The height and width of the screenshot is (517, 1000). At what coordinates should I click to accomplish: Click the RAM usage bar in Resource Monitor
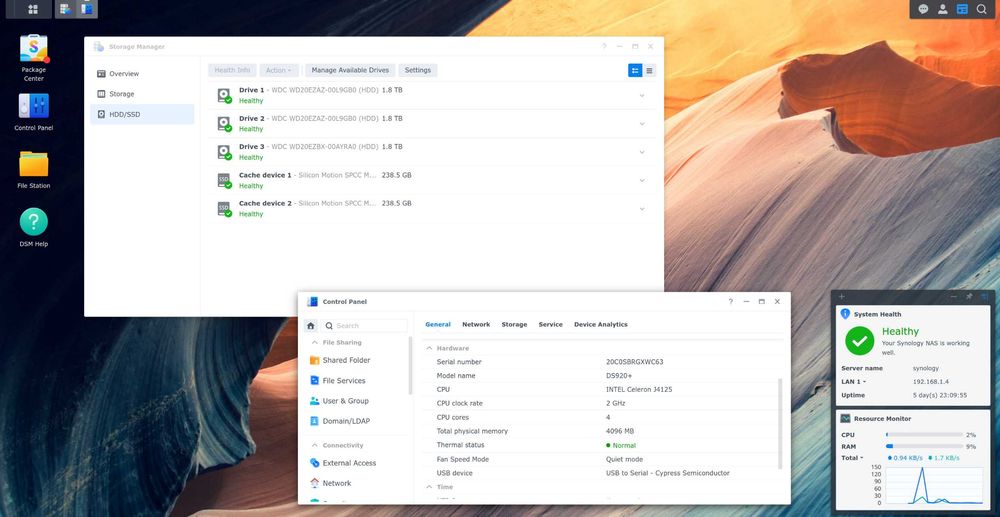[x=924, y=446]
